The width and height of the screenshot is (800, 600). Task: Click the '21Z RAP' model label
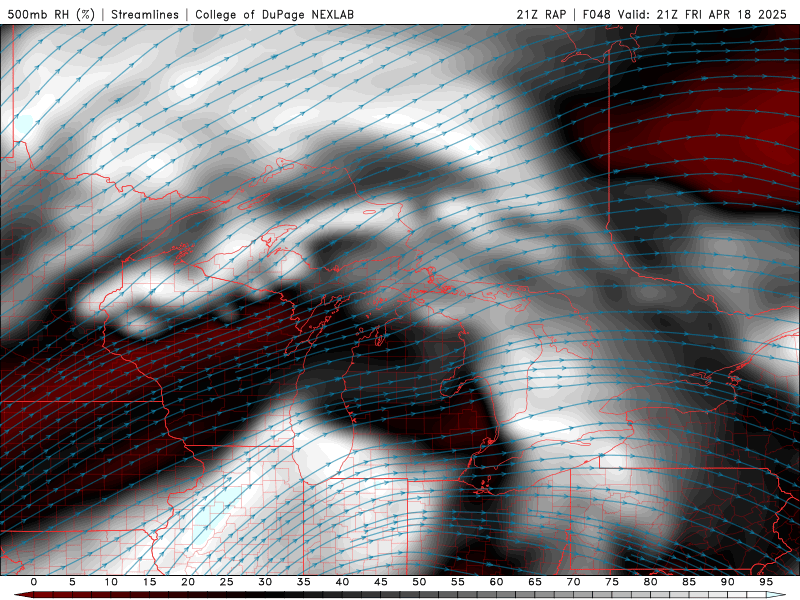point(541,14)
